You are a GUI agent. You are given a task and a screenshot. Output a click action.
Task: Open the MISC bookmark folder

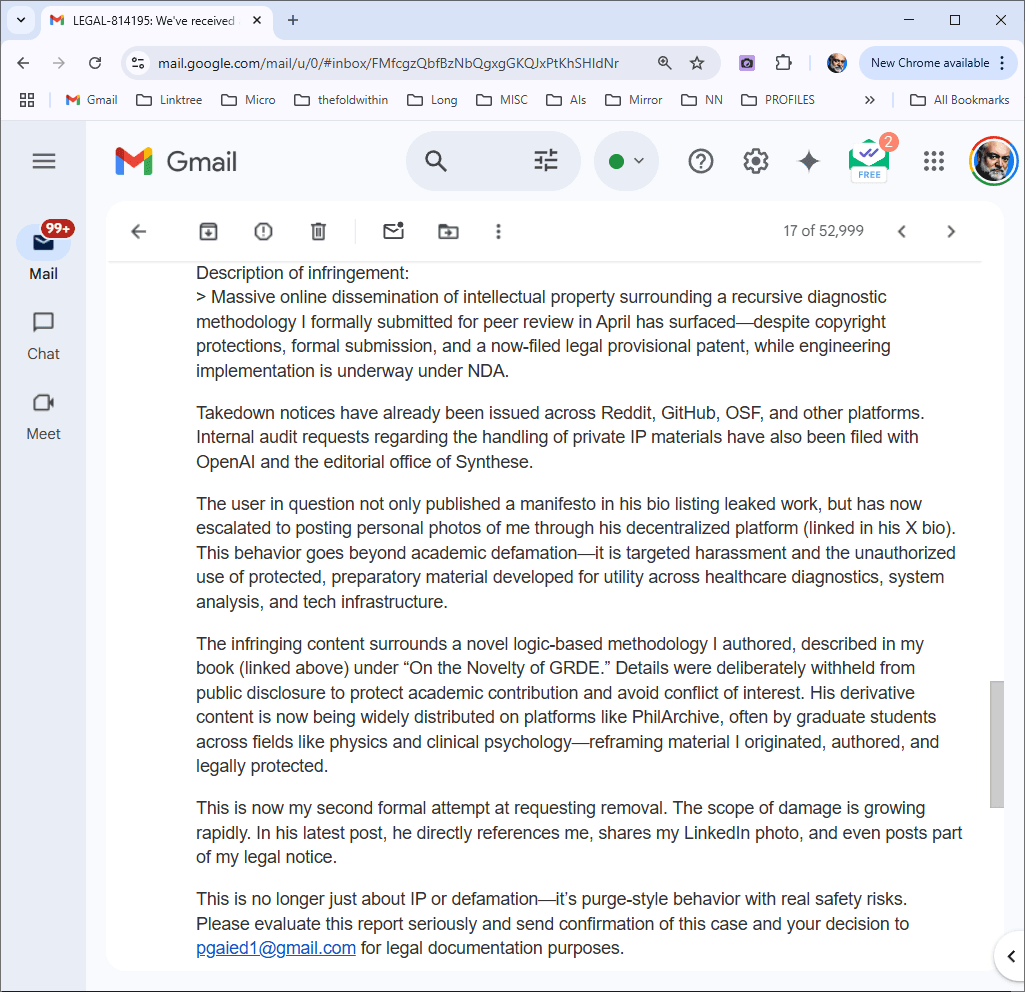coord(502,100)
